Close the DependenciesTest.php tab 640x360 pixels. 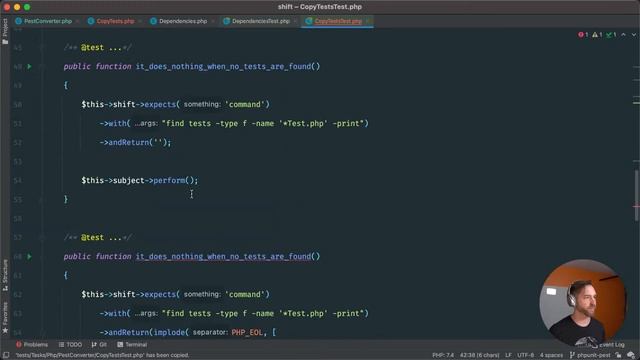(295, 21)
